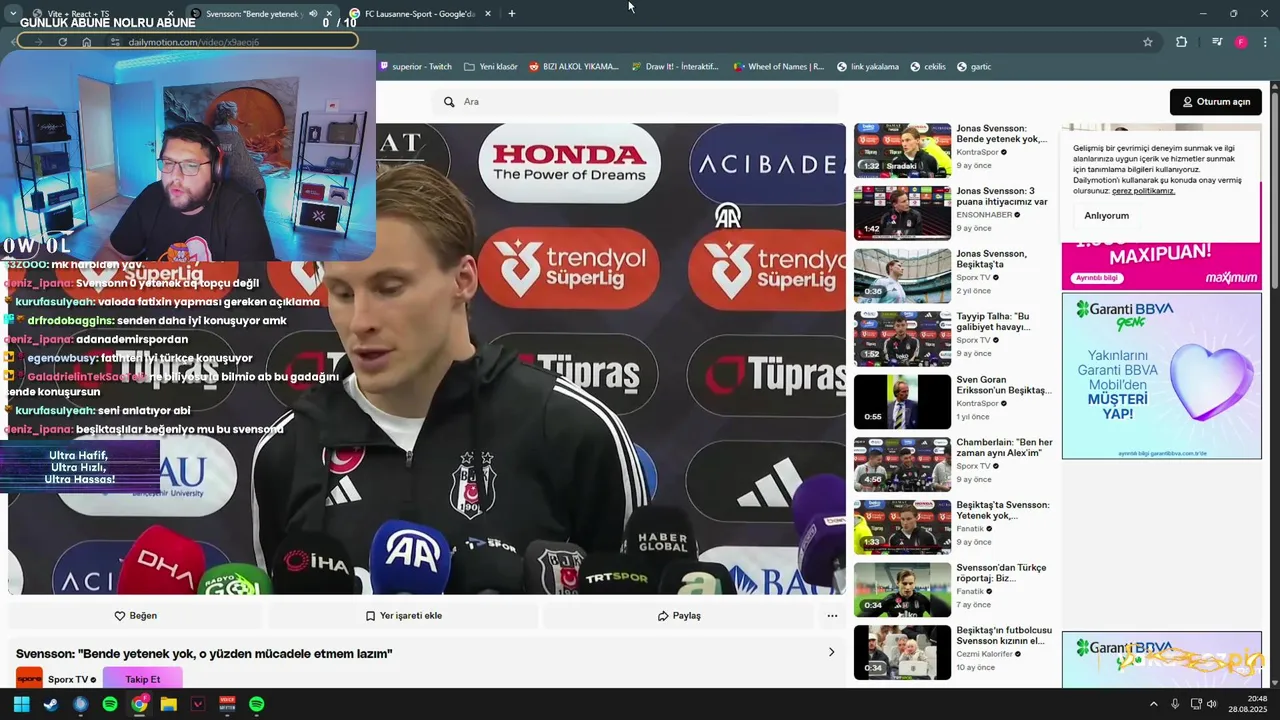The image size is (1280, 720).
Task: Open the 1:32 KontraSpor Svensson thumbnail
Action: (902, 150)
